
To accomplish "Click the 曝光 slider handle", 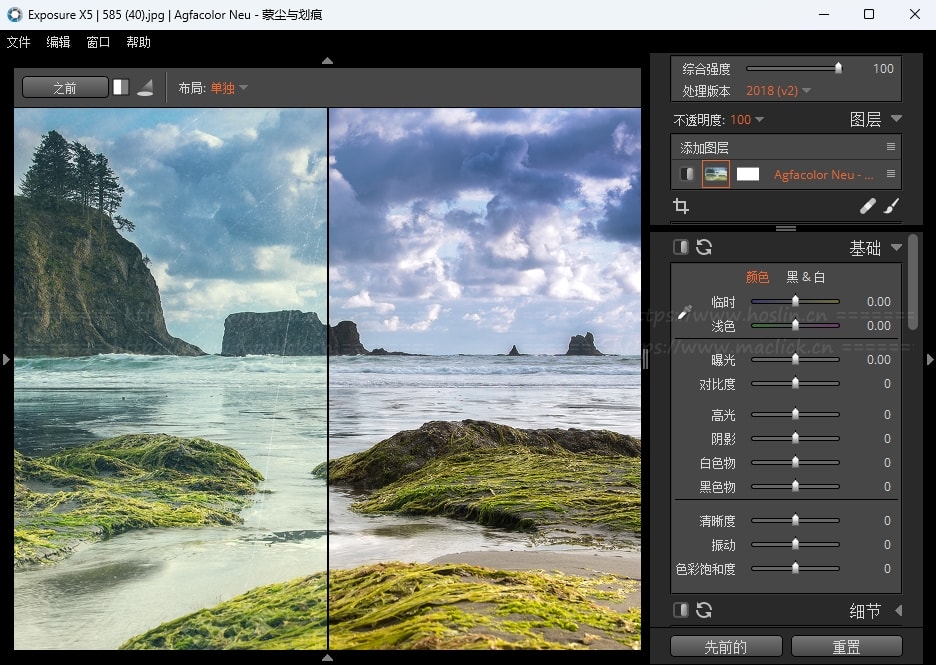I will 795,360.
